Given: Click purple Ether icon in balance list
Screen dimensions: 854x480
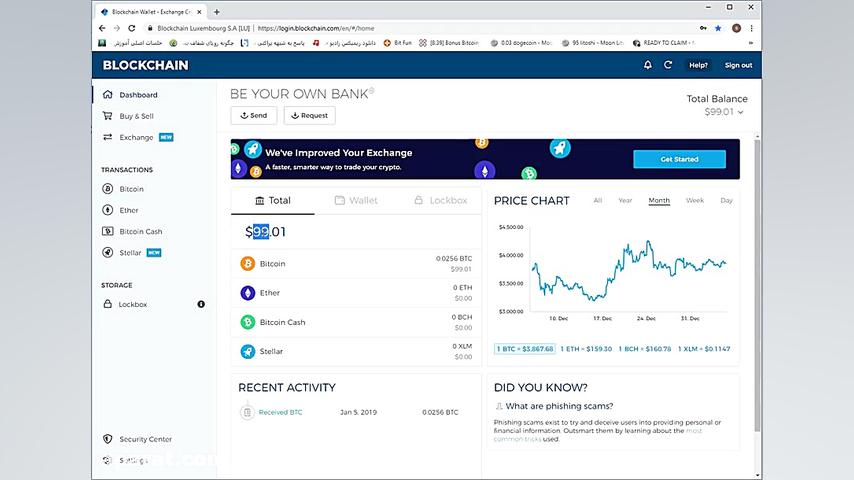Looking at the screenshot, I should click(x=248, y=293).
